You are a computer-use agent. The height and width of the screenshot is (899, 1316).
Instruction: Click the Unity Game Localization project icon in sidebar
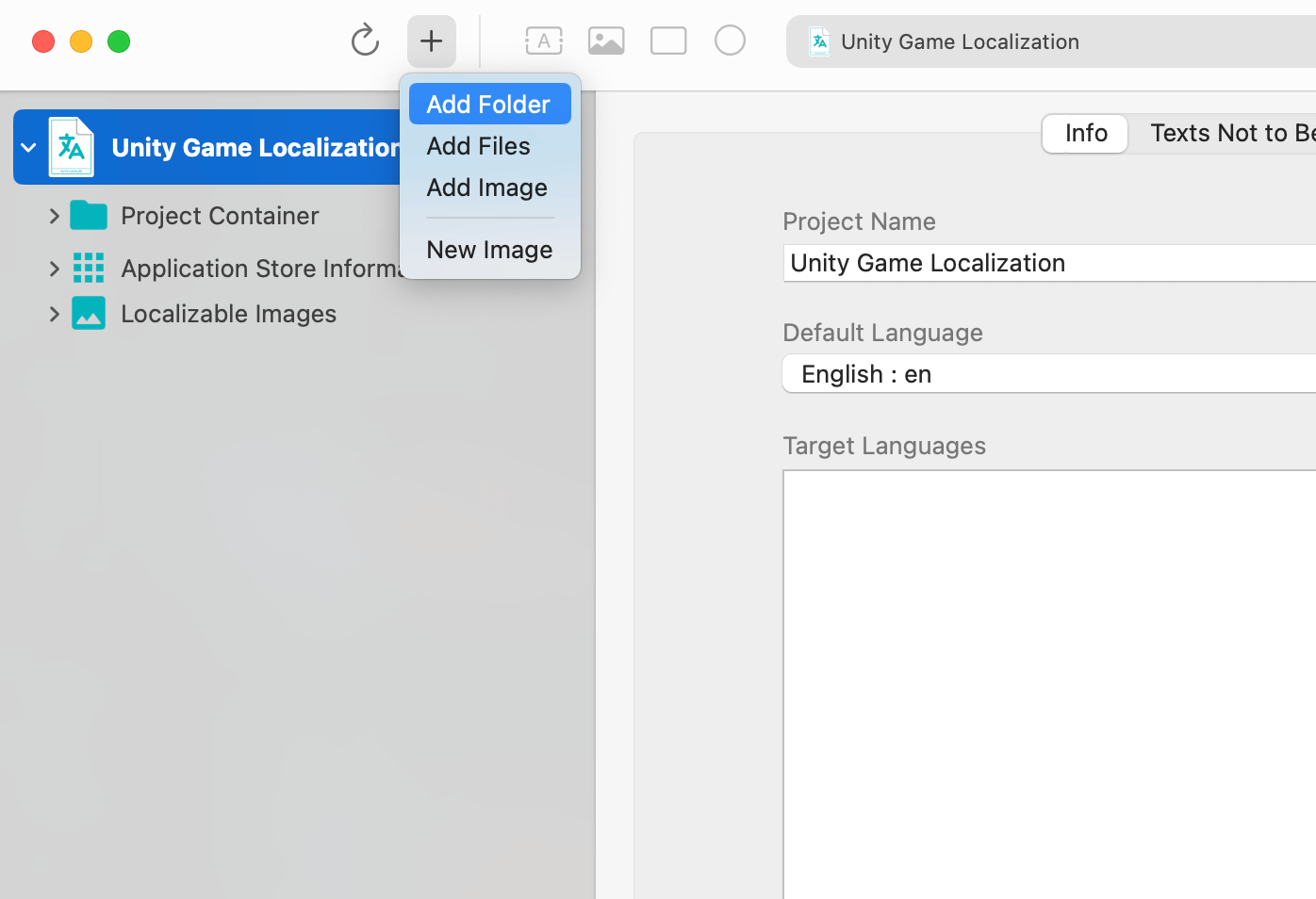click(72, 147)
